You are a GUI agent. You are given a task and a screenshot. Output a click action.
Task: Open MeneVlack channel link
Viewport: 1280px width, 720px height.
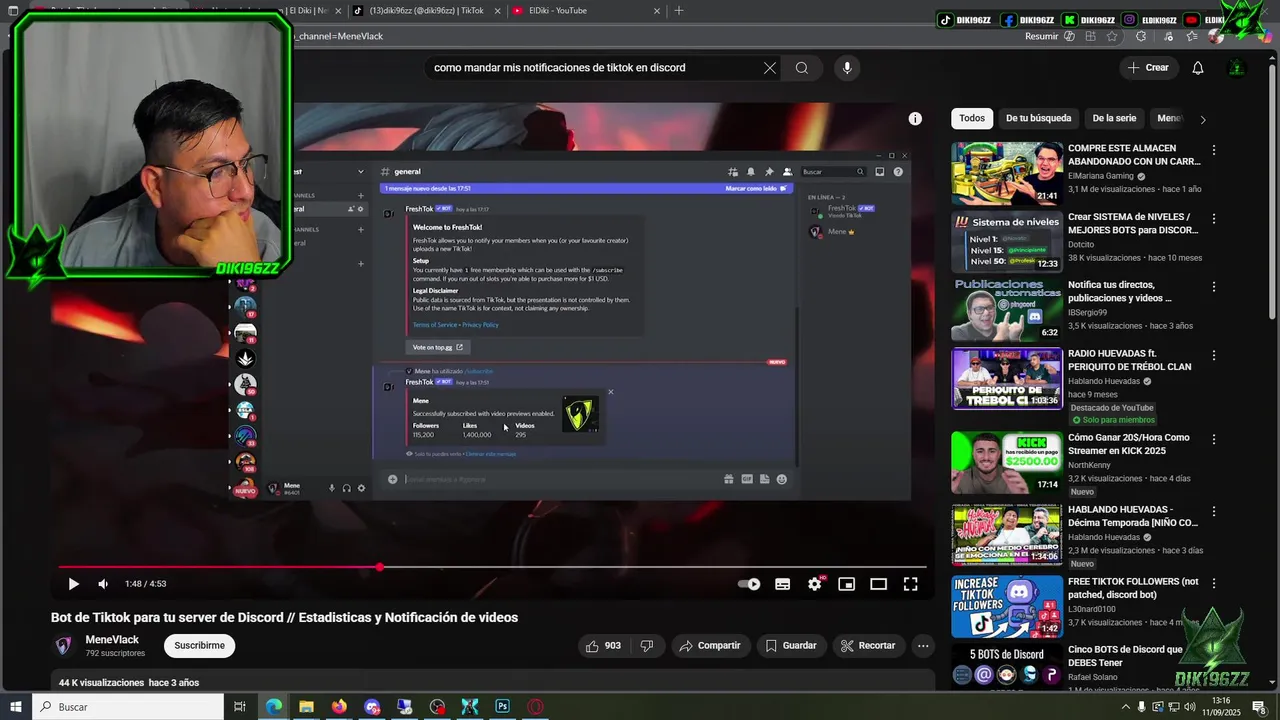(x=112, y=640)
